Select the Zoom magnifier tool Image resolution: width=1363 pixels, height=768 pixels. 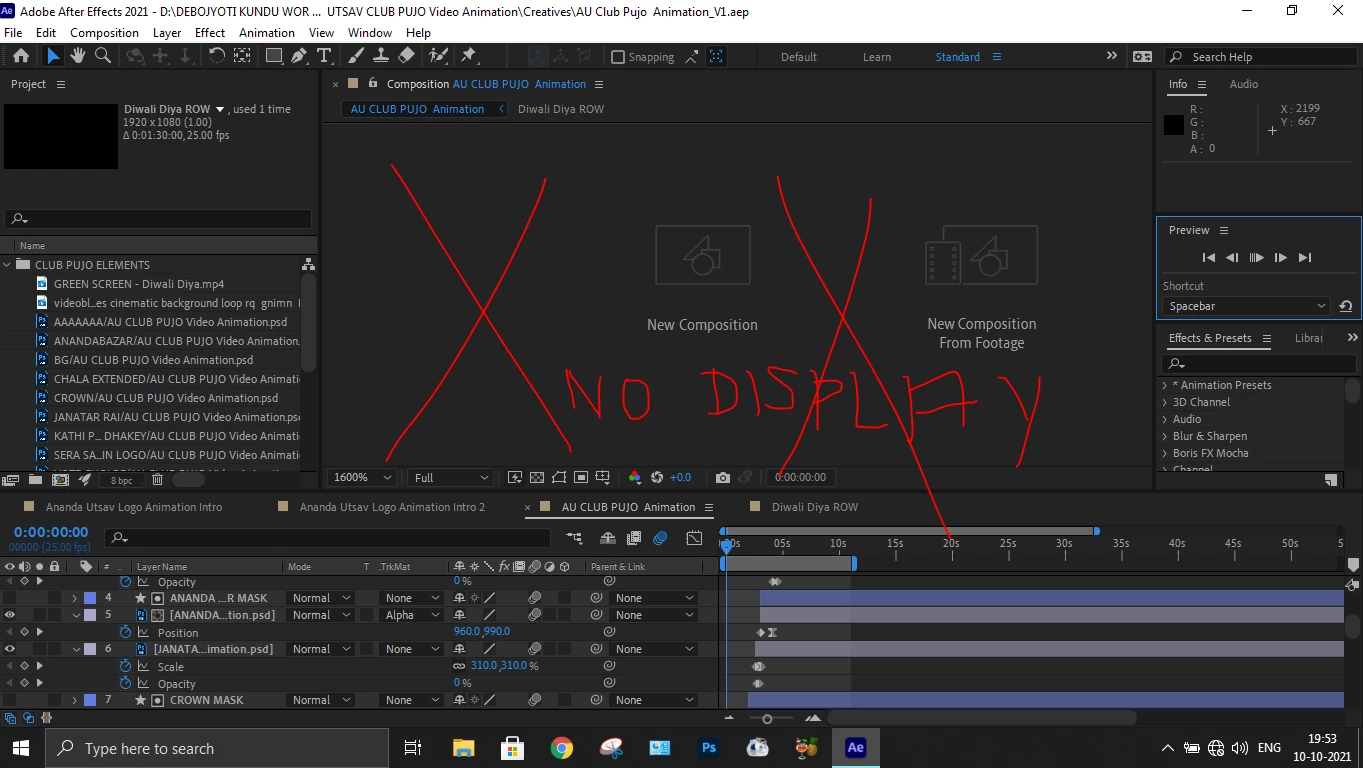click(x=103, y=56)
